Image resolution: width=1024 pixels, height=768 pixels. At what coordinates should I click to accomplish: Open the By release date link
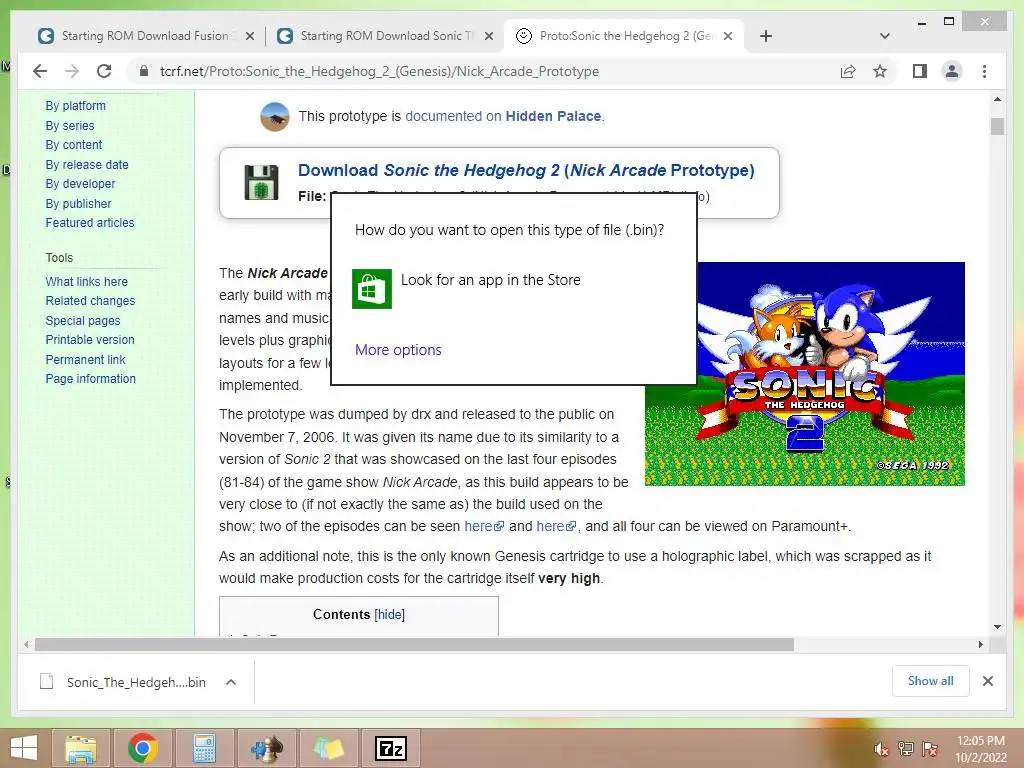tap(87, 165)
